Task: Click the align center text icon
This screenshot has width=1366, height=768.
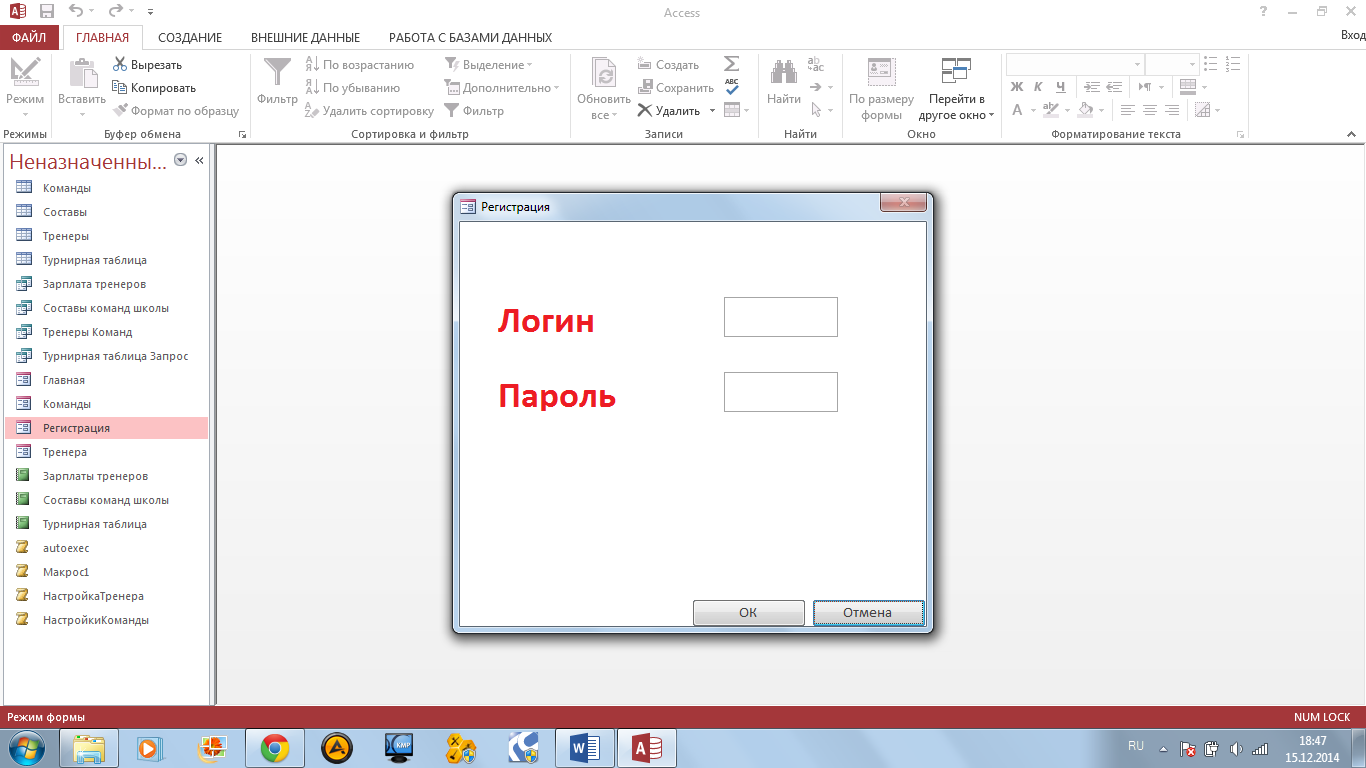Action: click(x=1150, y=110)
